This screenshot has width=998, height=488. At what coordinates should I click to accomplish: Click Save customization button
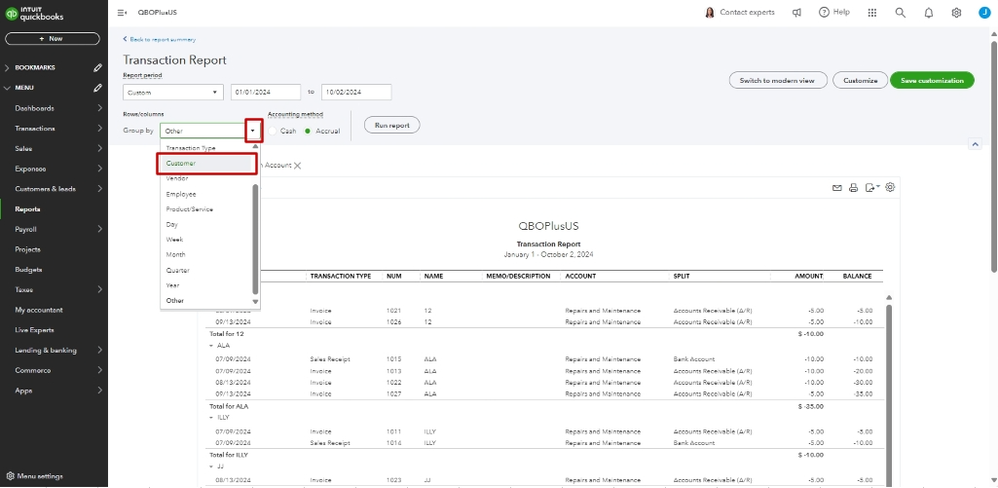click(932, 81)
